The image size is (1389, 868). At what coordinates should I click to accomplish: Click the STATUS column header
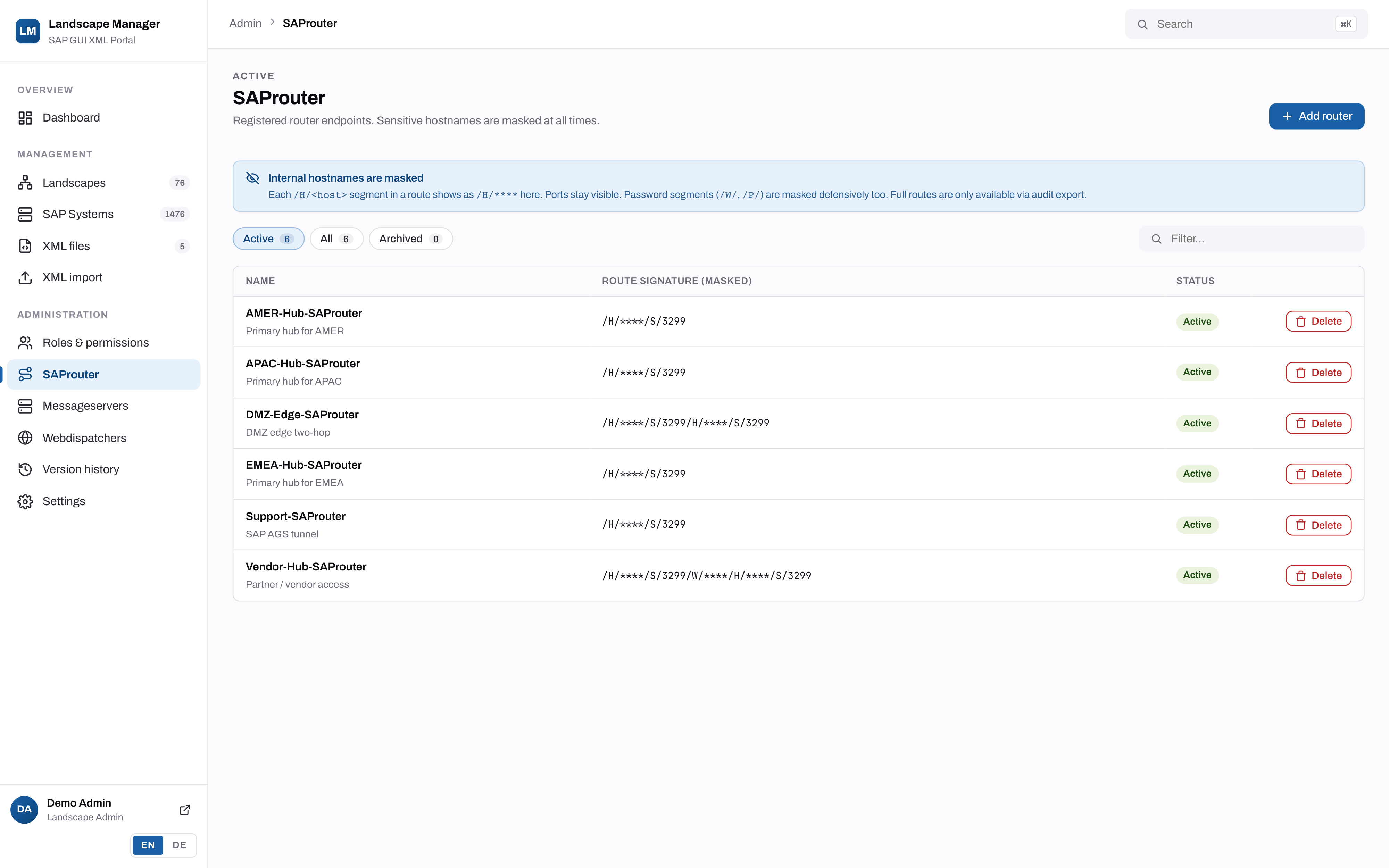tap(1196, 281)
